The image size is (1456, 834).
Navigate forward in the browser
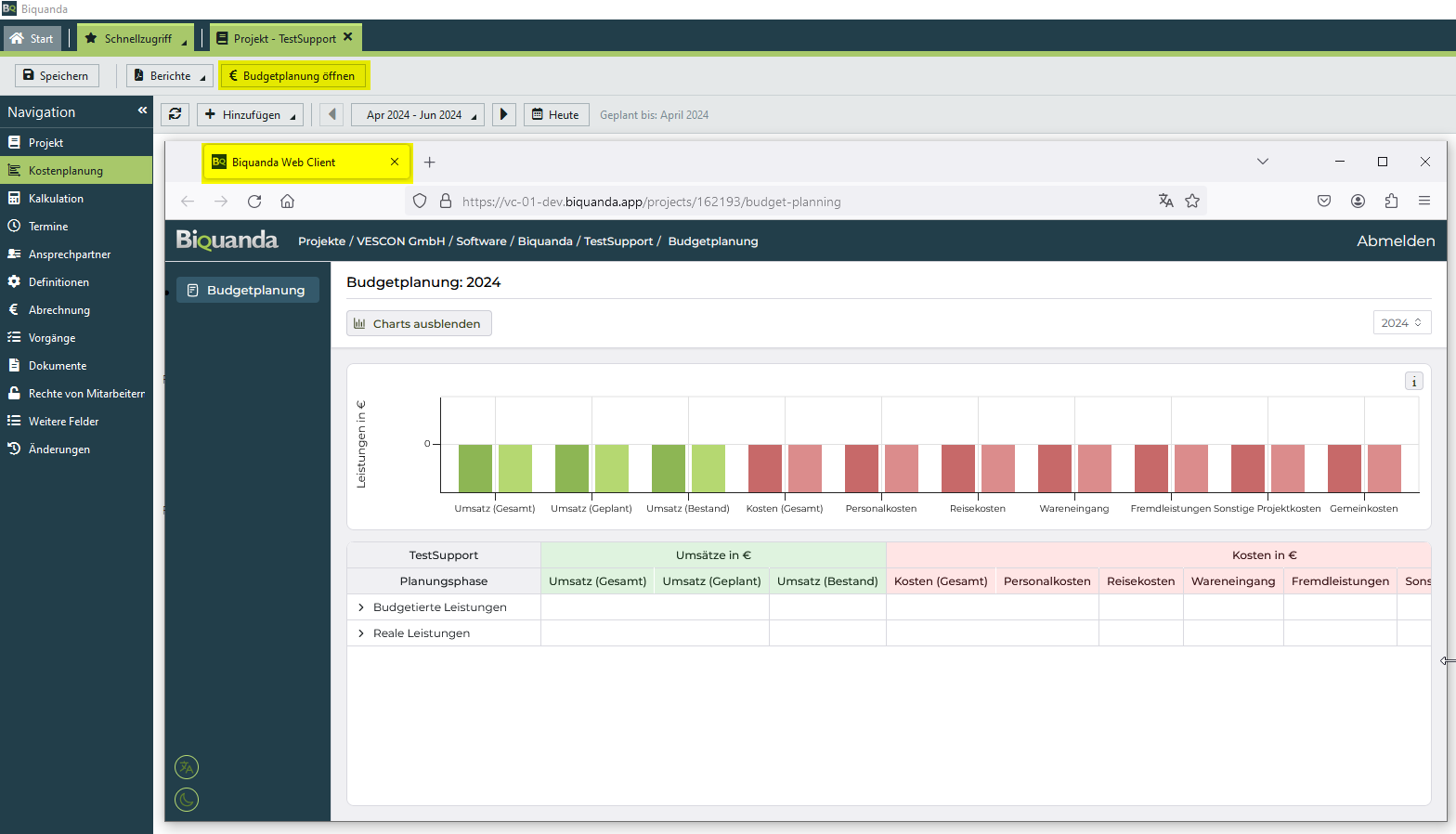click(x=221, y=201)
